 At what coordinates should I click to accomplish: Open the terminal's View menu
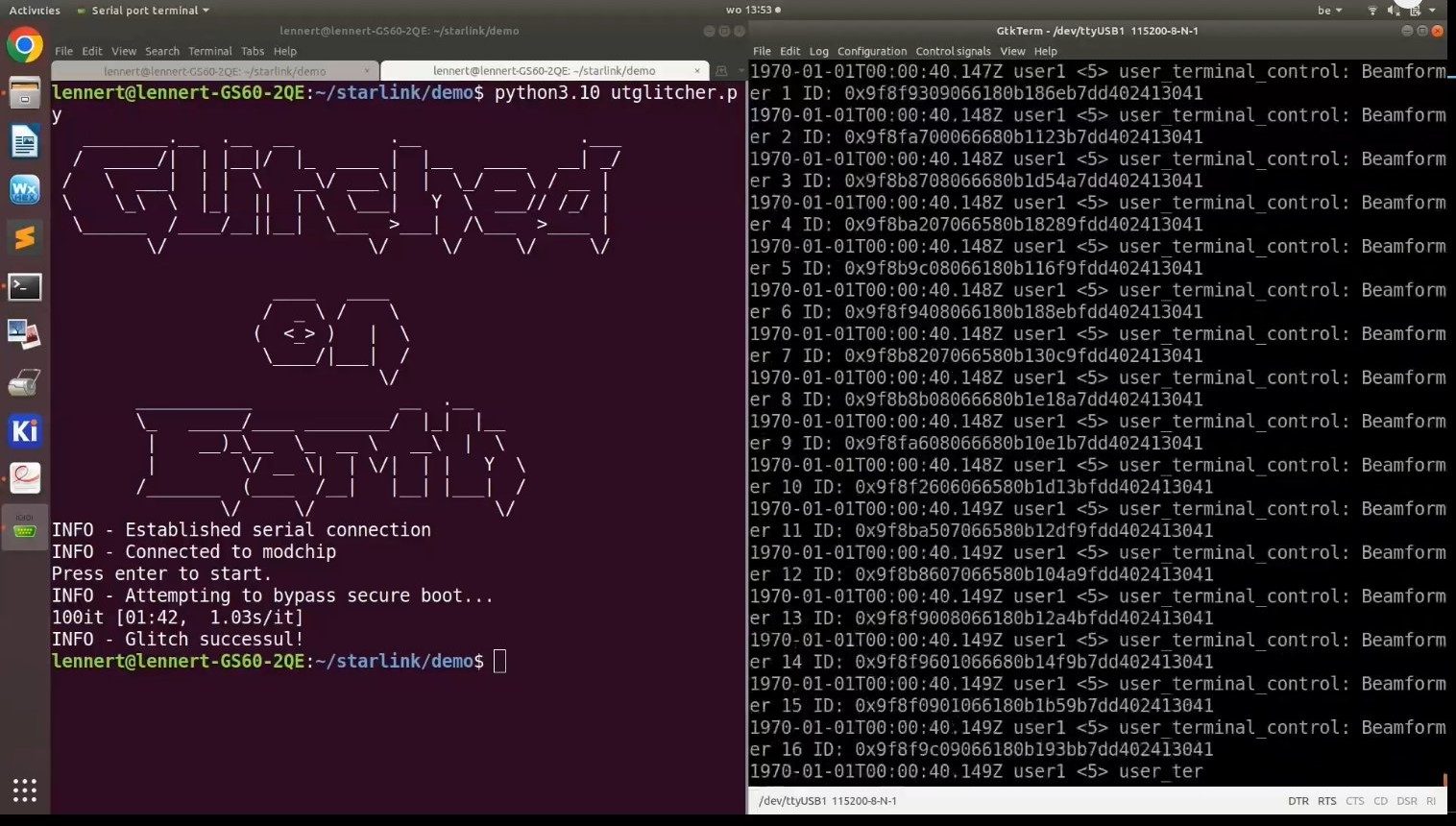[x=124, y=51]
